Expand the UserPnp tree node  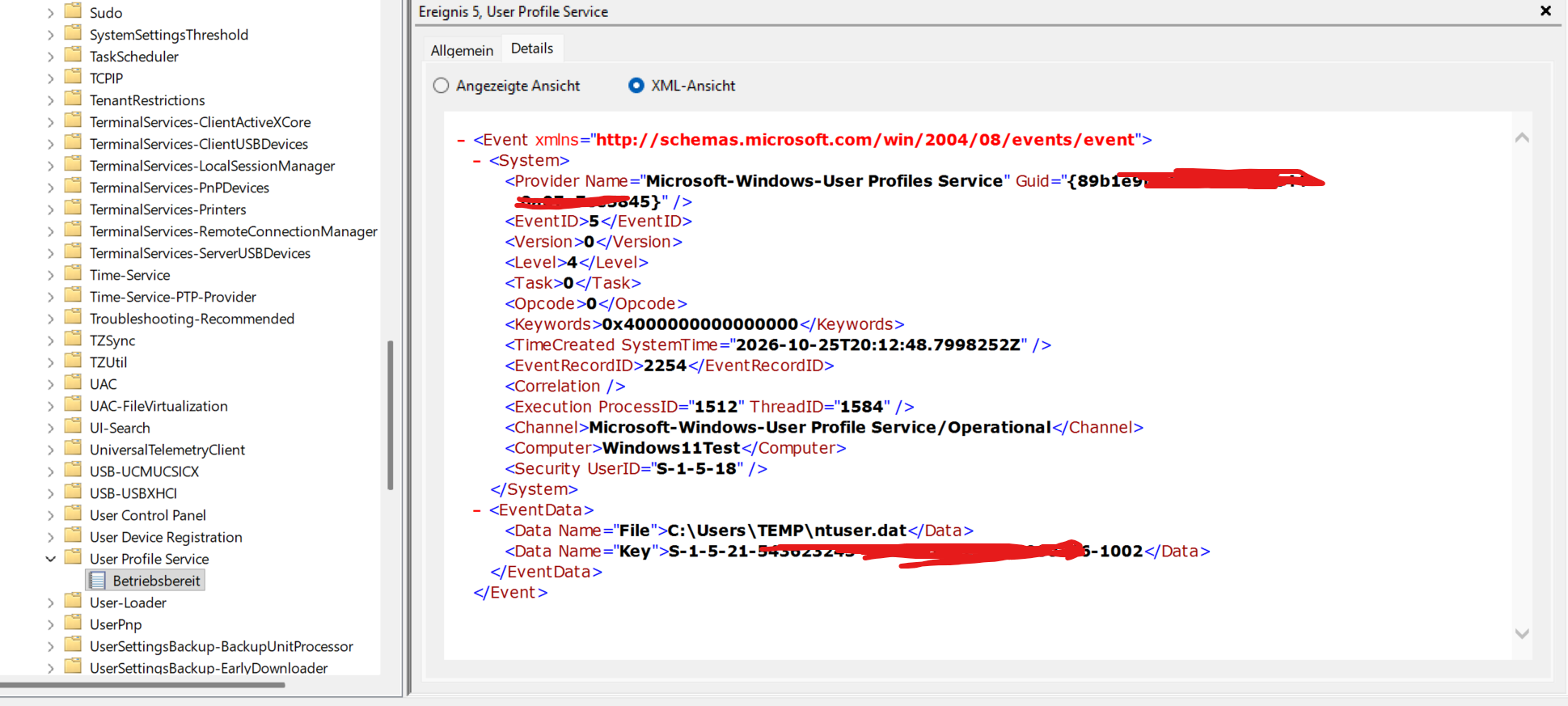coord(51,624)
